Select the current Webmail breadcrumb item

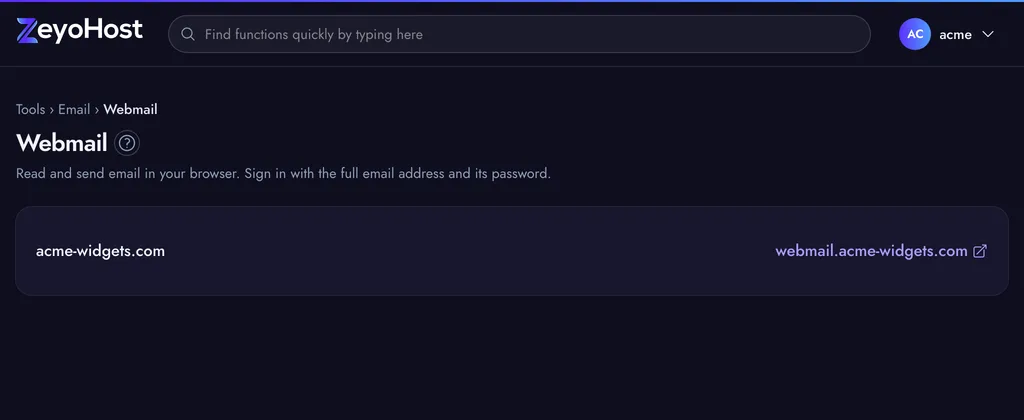coord(130,109)
